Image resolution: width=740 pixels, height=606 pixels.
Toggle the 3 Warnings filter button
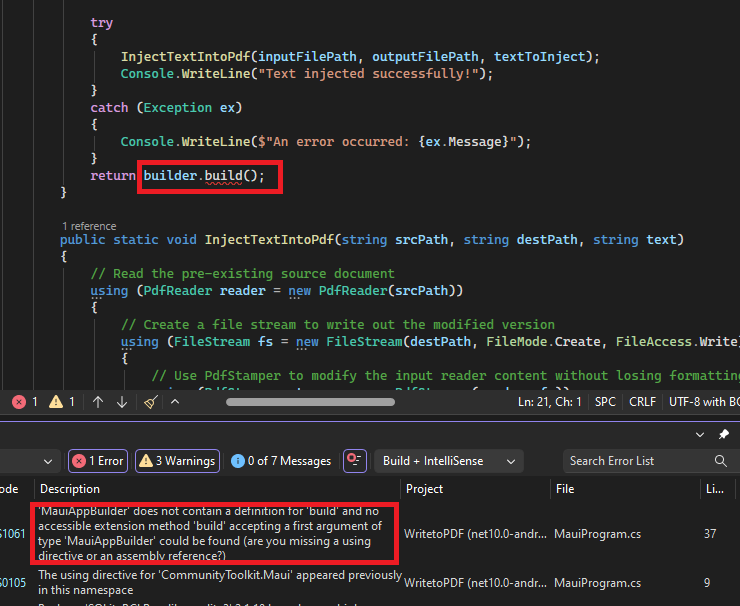(x=177, y=461)
